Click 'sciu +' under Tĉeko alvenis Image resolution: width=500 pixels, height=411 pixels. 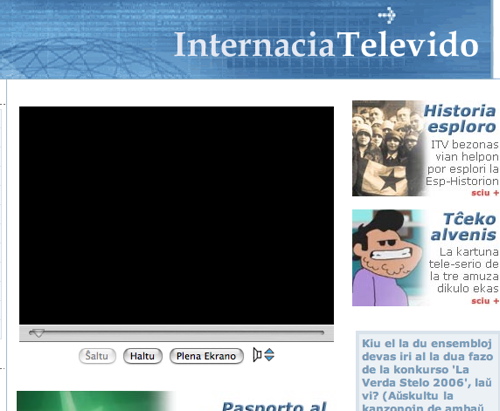coord(485,301)
